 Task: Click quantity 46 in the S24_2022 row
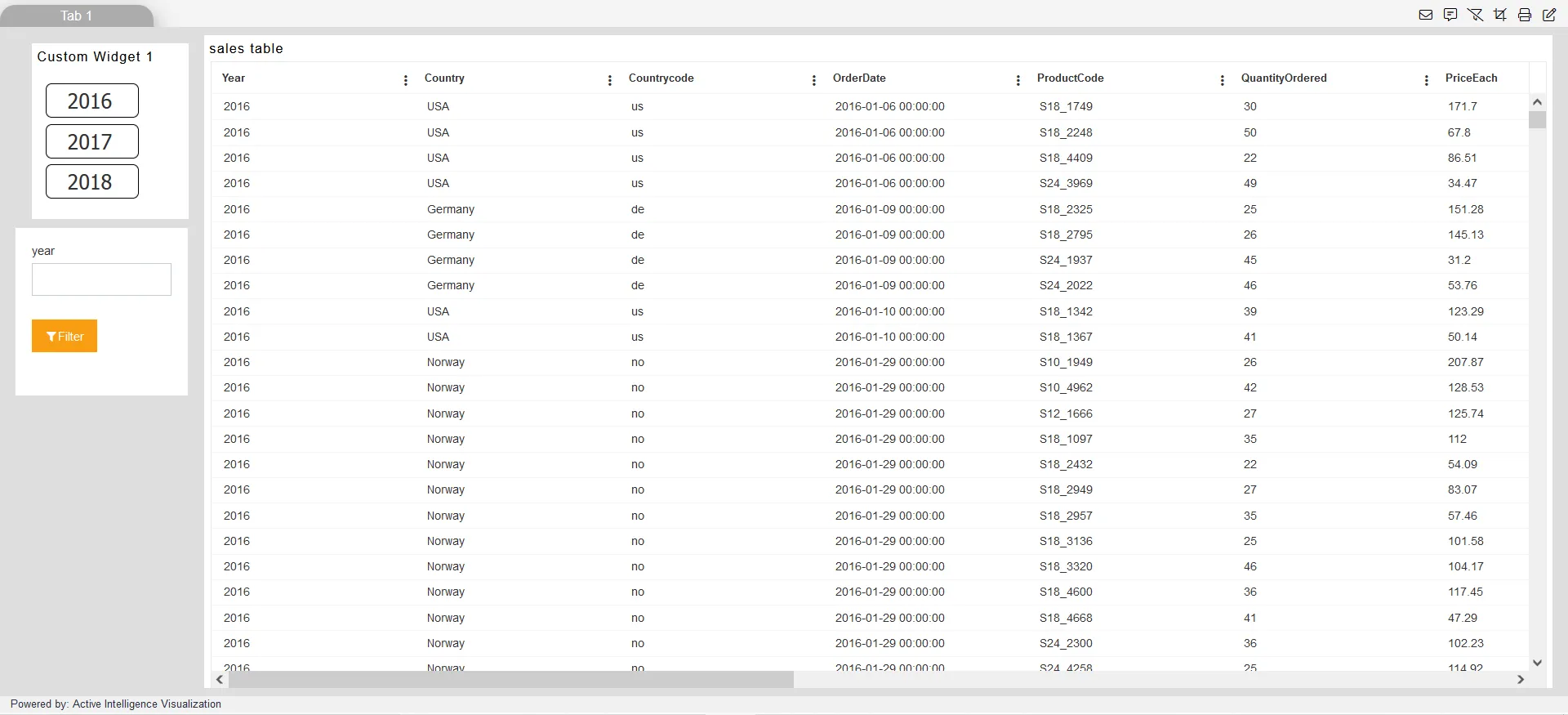point(1249,285)
